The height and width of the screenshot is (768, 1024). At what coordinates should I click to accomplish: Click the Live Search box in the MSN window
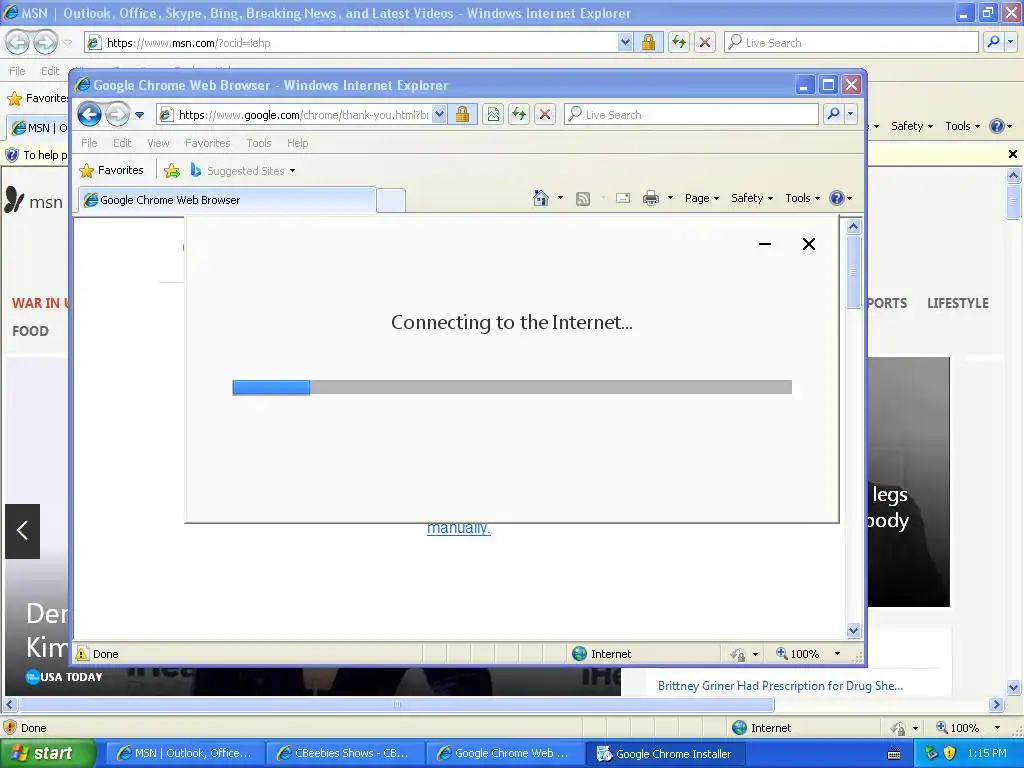(x=852, y=43)
